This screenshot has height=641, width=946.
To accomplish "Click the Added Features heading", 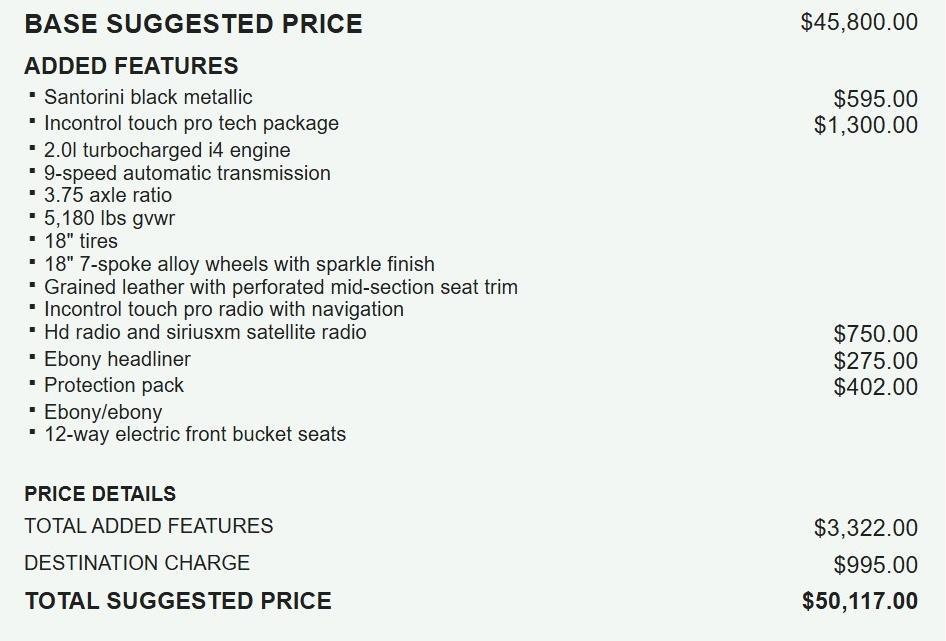I will [131, 66].
